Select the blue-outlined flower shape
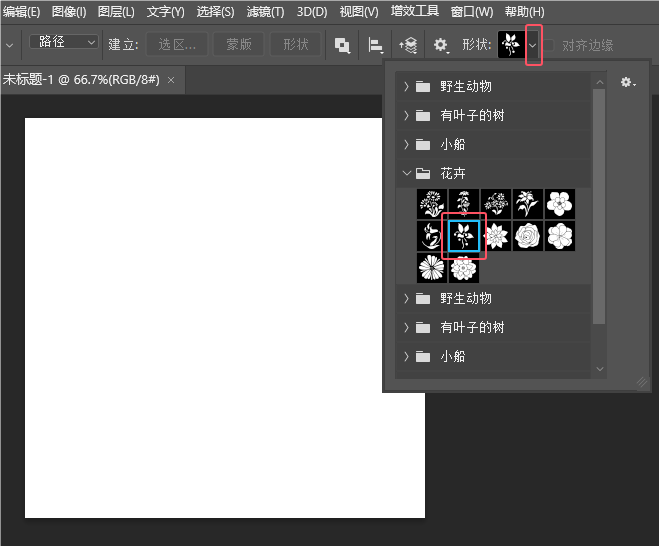This screenshot has width=659, height=546. click(x=464, y=236)
